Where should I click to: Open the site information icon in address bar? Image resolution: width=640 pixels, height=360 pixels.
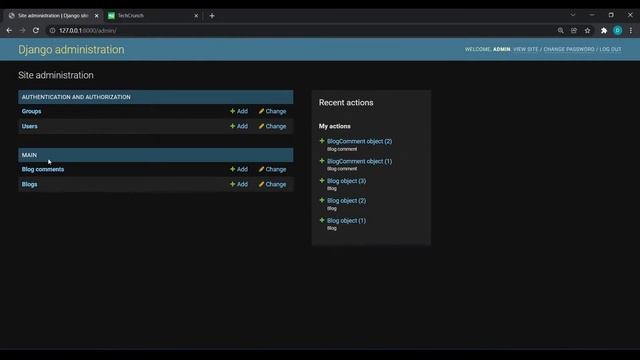(52, 31)
